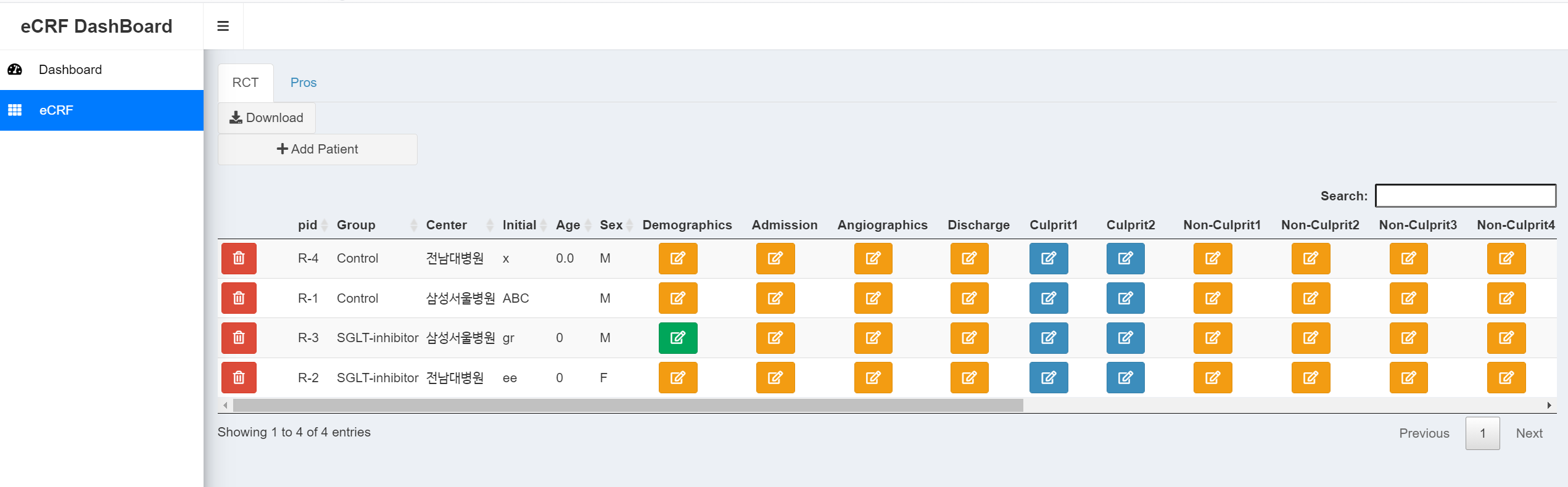Click the horizontal table scrollbar
The image size is (1568, 487).
tap(627, 405)
